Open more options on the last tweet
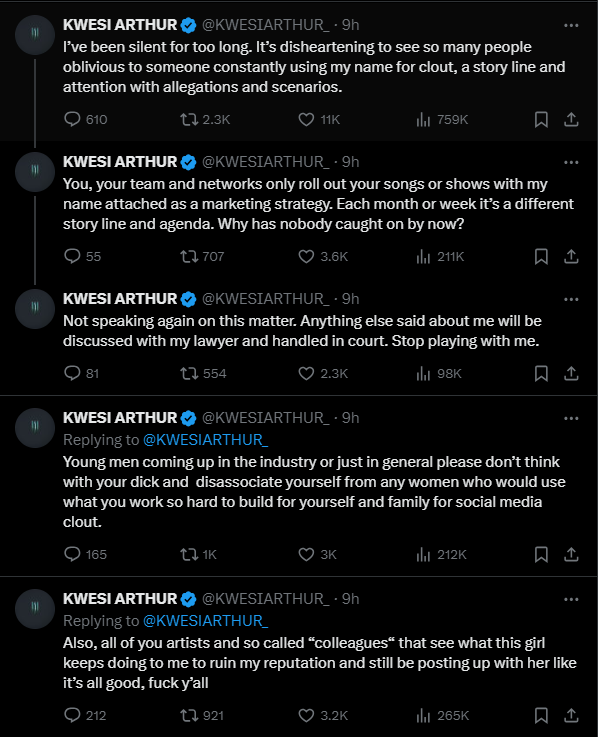 point(571,599)
